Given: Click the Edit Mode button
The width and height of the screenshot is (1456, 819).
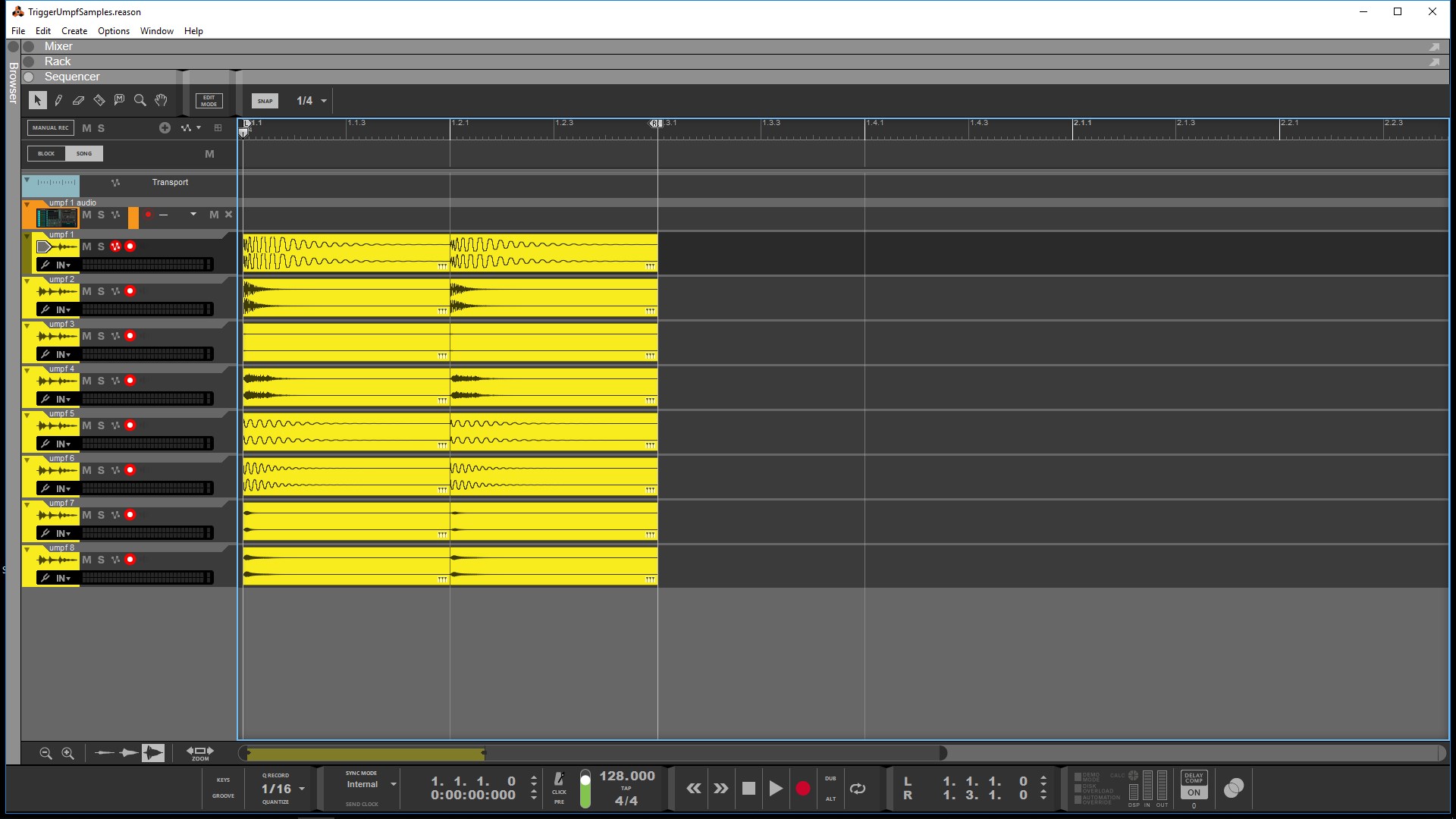Looking at the screenshot, I should (209, 101).
